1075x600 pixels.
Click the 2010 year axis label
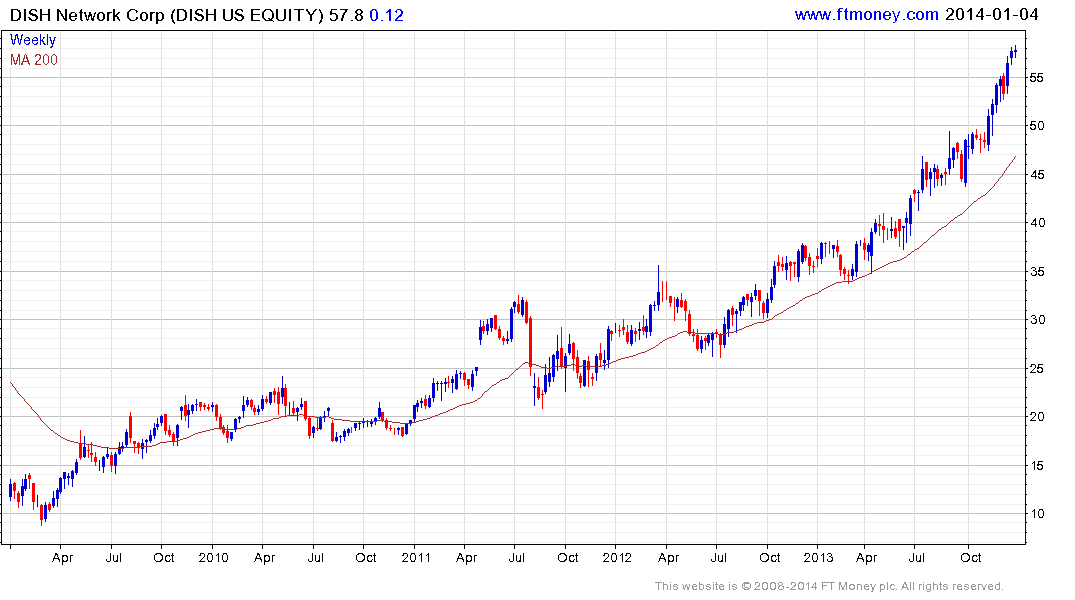213,557
